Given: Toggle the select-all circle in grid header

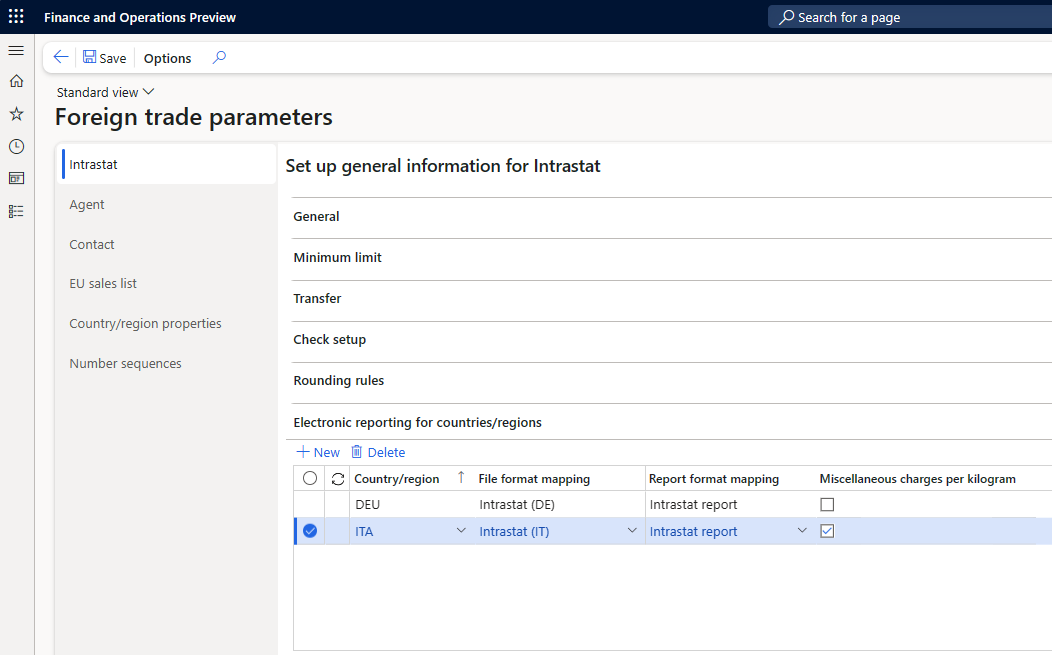Looking at the screenshot, I should [x=309, y=478].
